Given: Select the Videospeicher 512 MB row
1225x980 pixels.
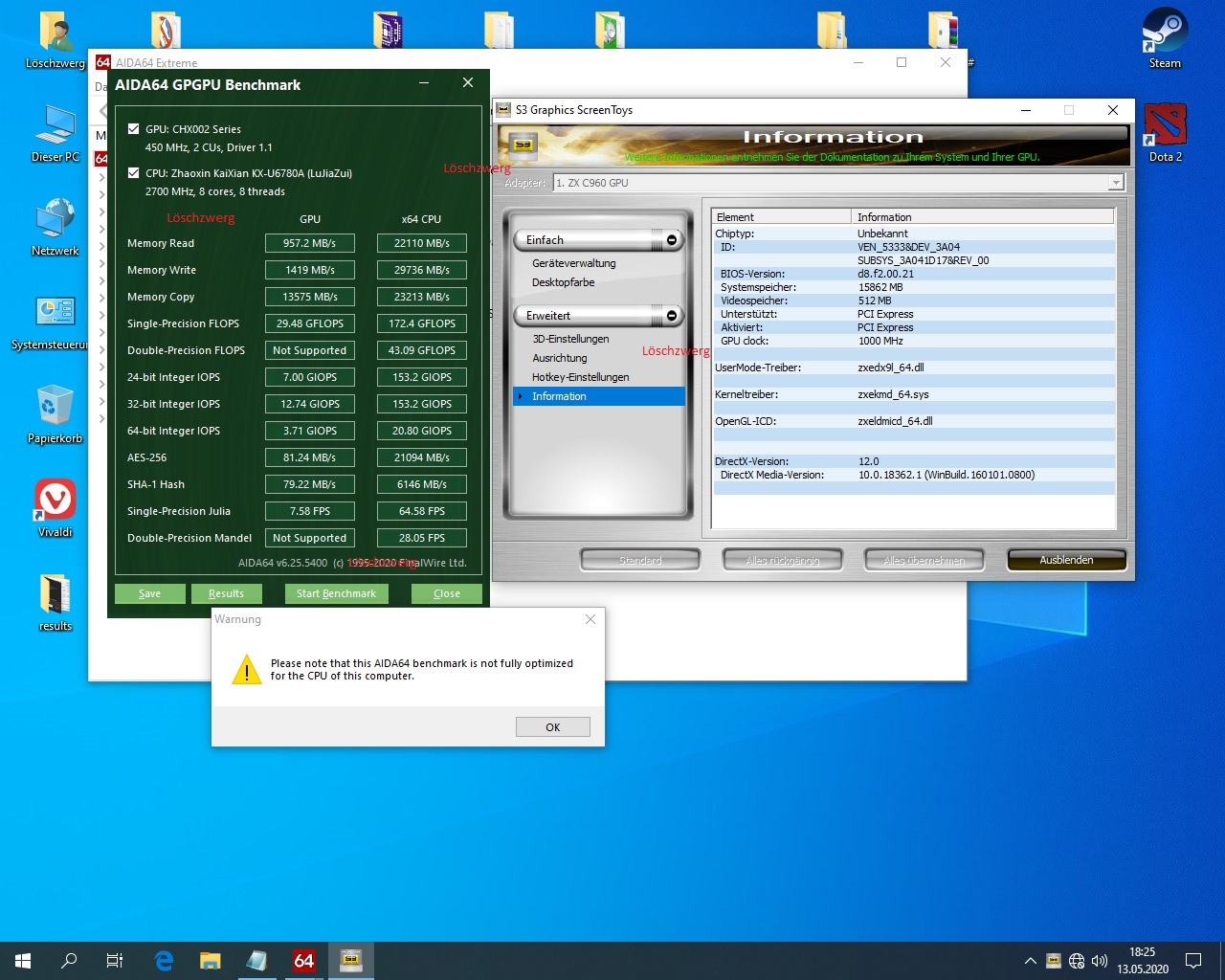Looking at the screenshot, I should coord(914,301).
